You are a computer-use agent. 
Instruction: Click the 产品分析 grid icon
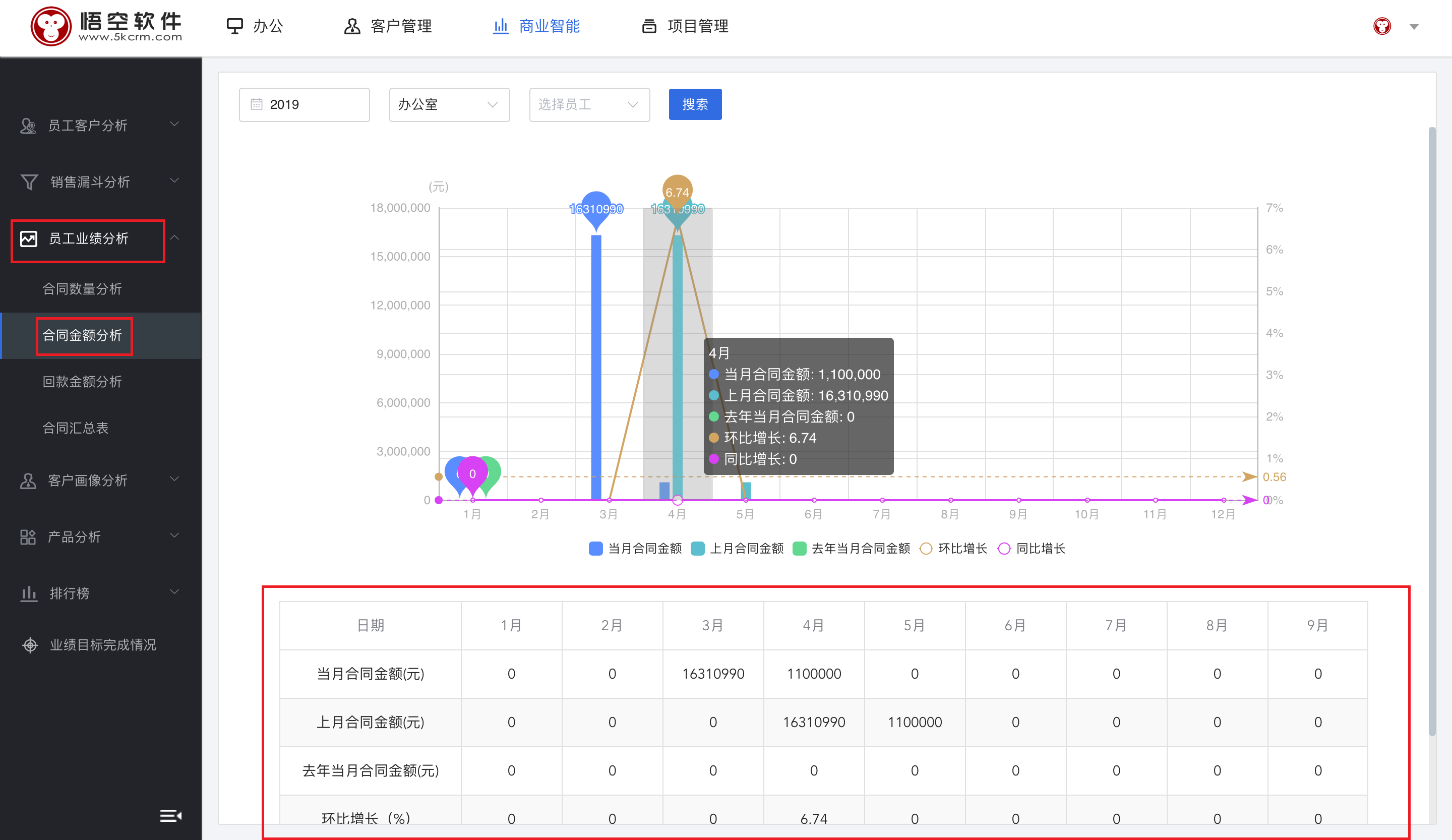pyautogui.click(x=28, y=537)
